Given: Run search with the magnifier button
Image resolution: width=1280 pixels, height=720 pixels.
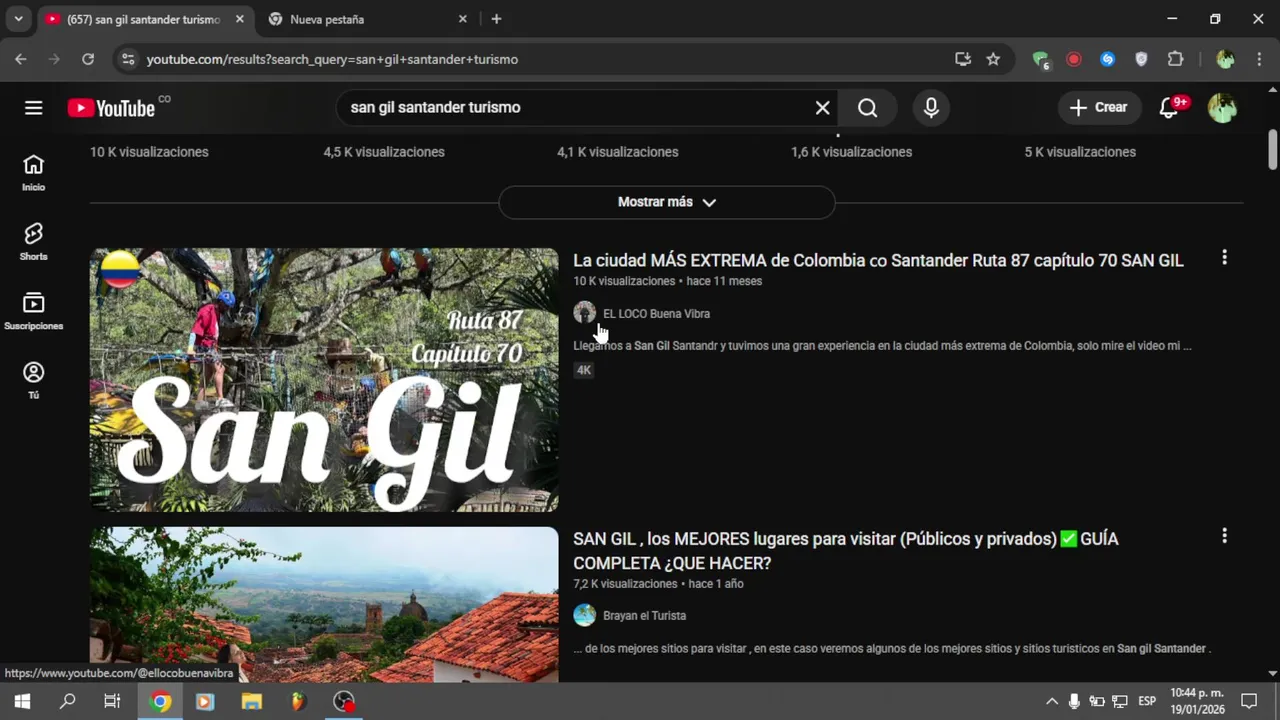Looking at the screenshot, I should click(867, 108).
